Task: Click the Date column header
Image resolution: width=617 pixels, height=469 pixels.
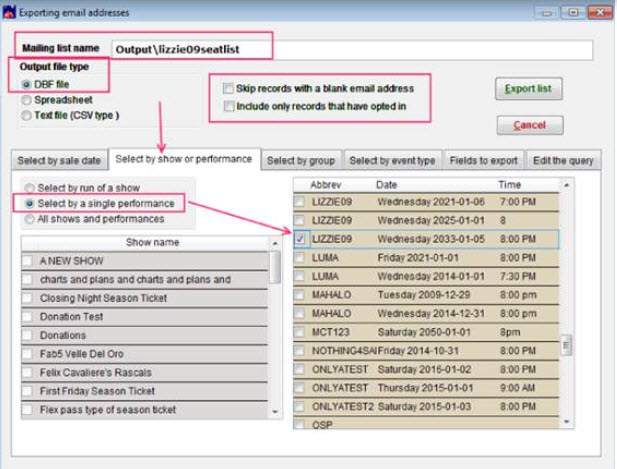Action: (387, 185)
